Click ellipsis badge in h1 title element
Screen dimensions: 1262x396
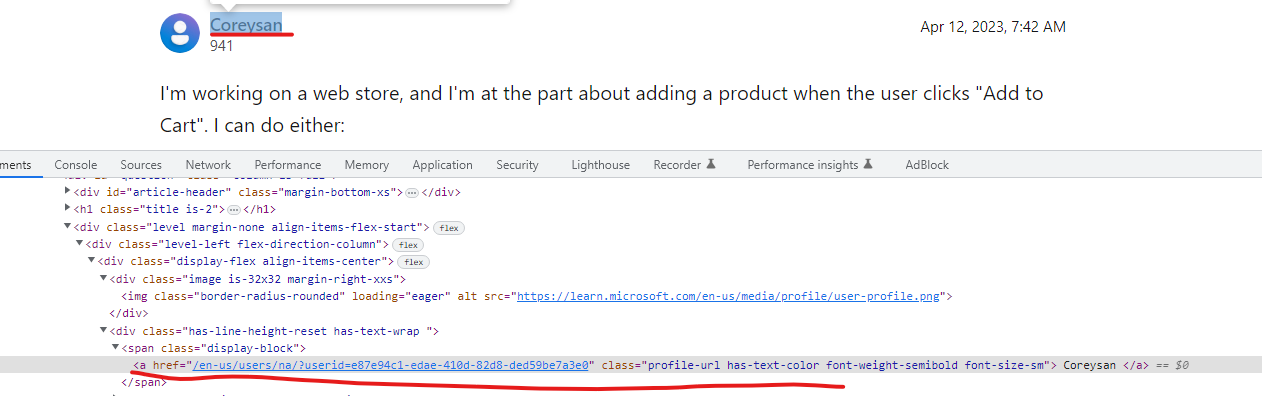click(x=235, y=209)
